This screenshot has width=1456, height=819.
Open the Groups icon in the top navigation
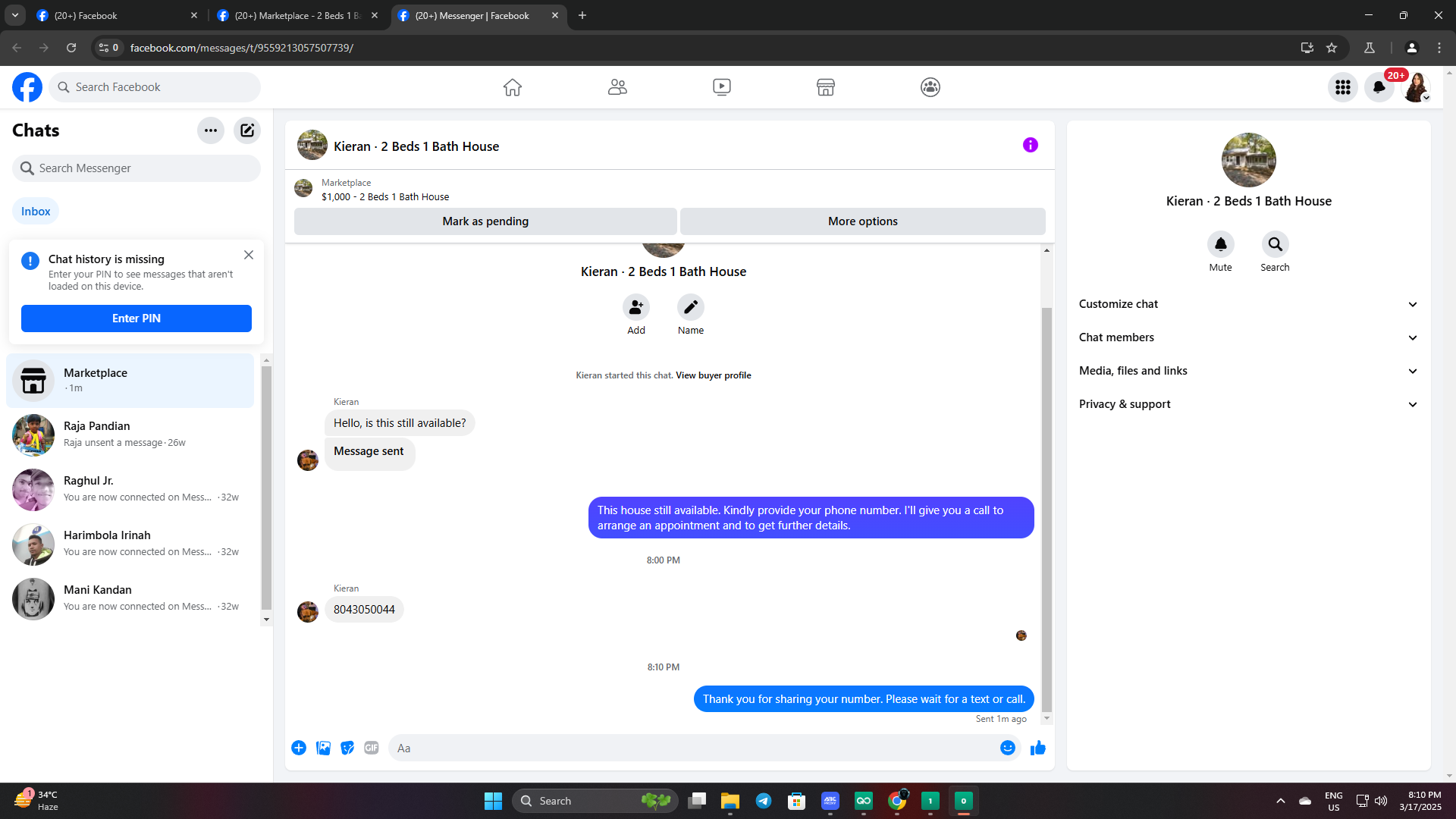[x=930, y=87]
